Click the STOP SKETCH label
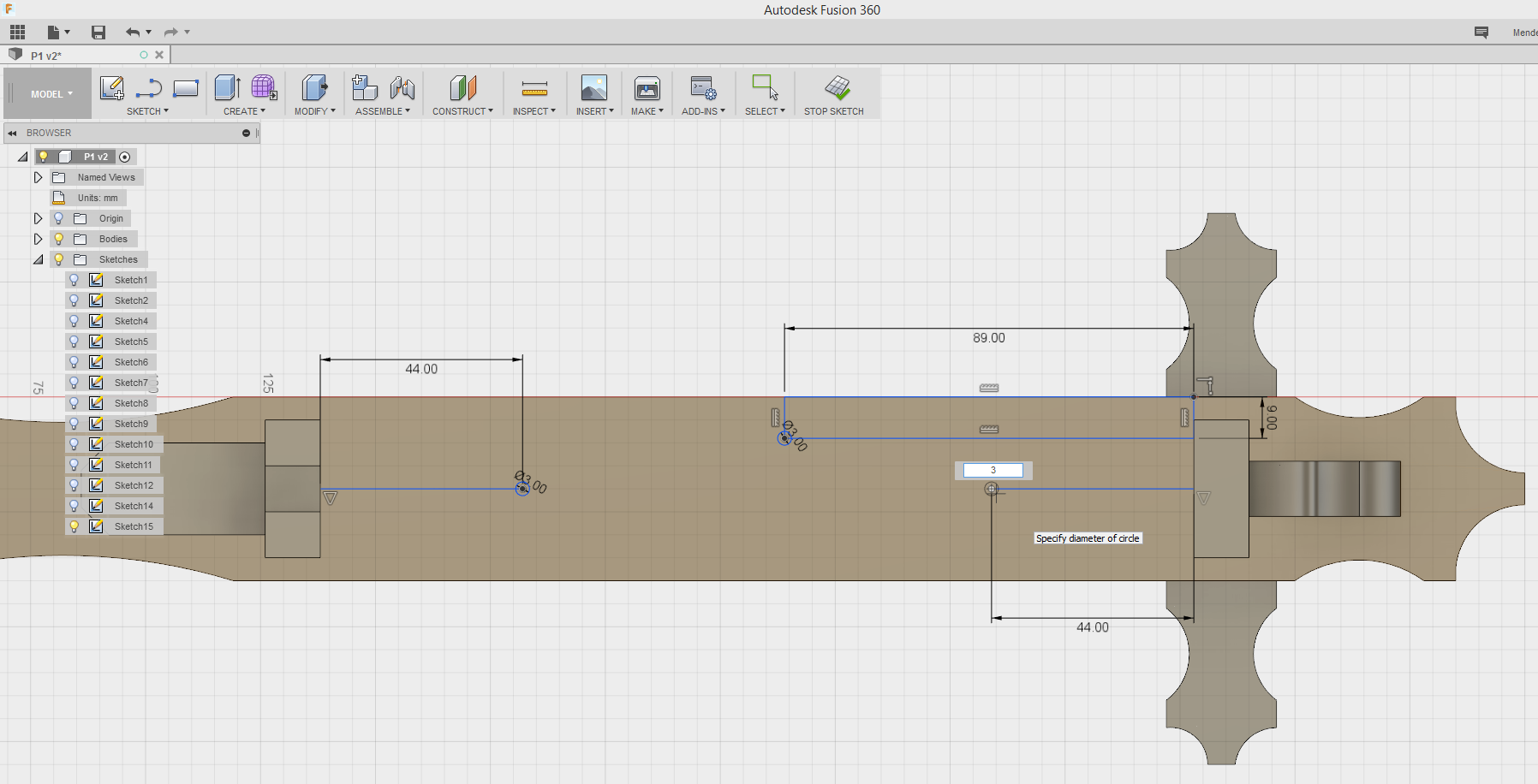 (833, 111)
